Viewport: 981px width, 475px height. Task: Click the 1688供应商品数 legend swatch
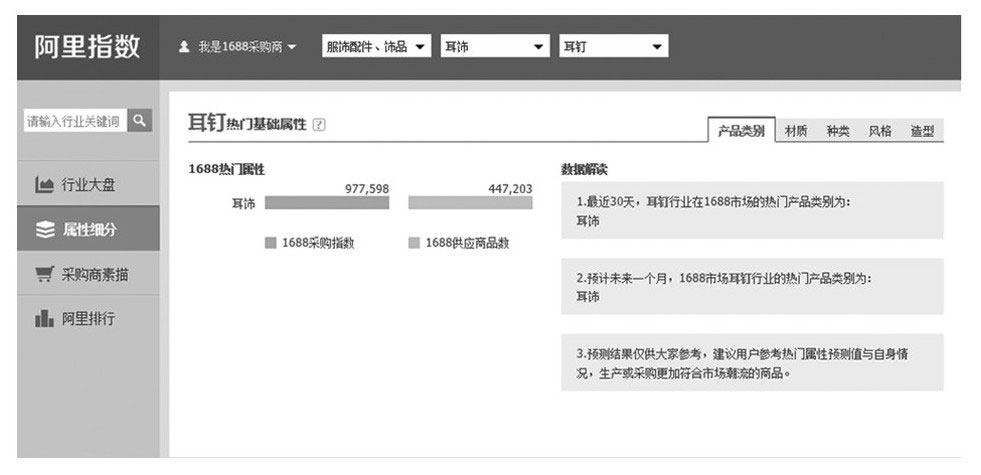tap(414, 243)
